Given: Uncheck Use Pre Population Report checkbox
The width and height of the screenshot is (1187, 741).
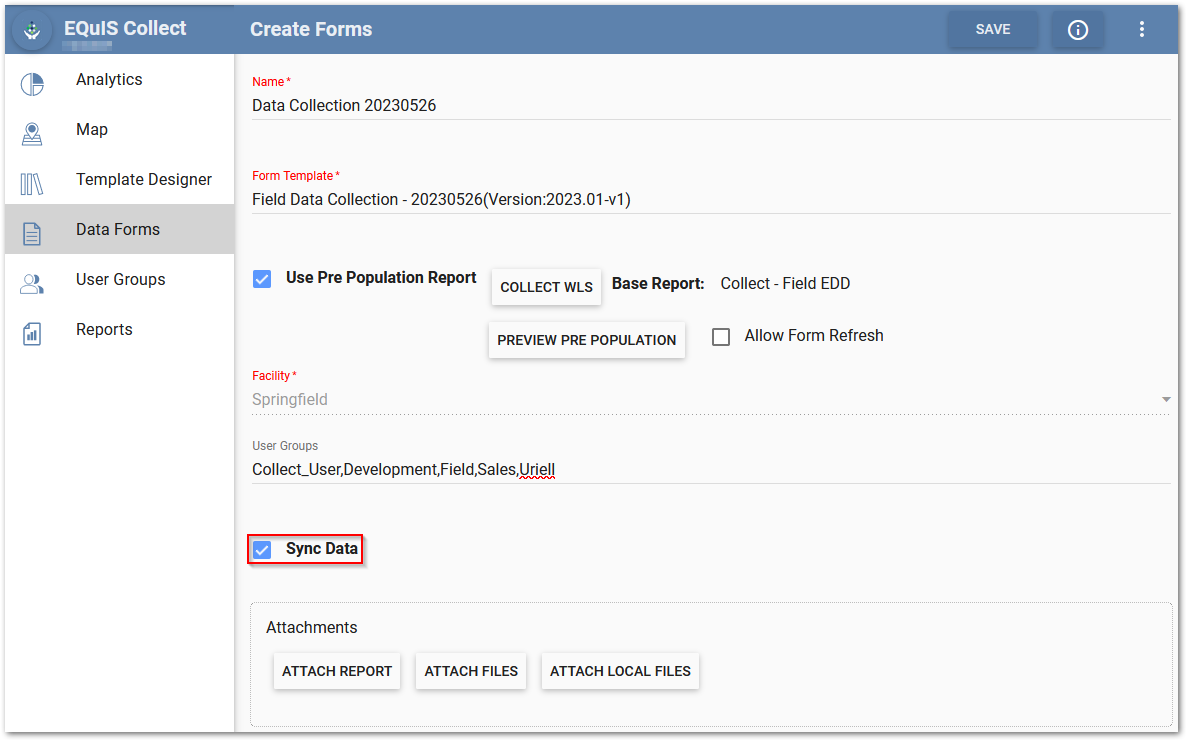Looking at the screenshot, I should [262, 279].
